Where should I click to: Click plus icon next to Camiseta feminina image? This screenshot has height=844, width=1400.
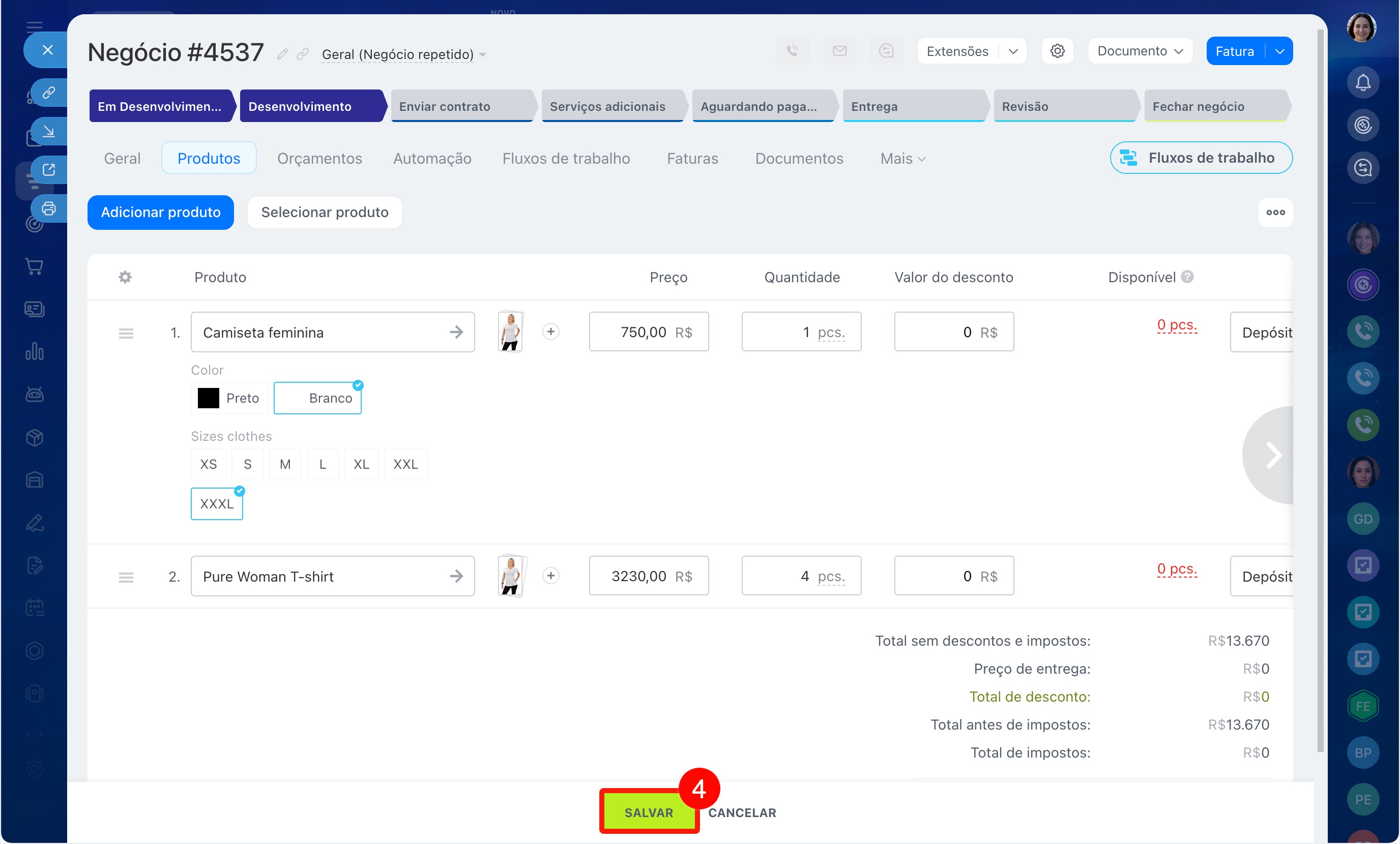[x=550, y=331]
